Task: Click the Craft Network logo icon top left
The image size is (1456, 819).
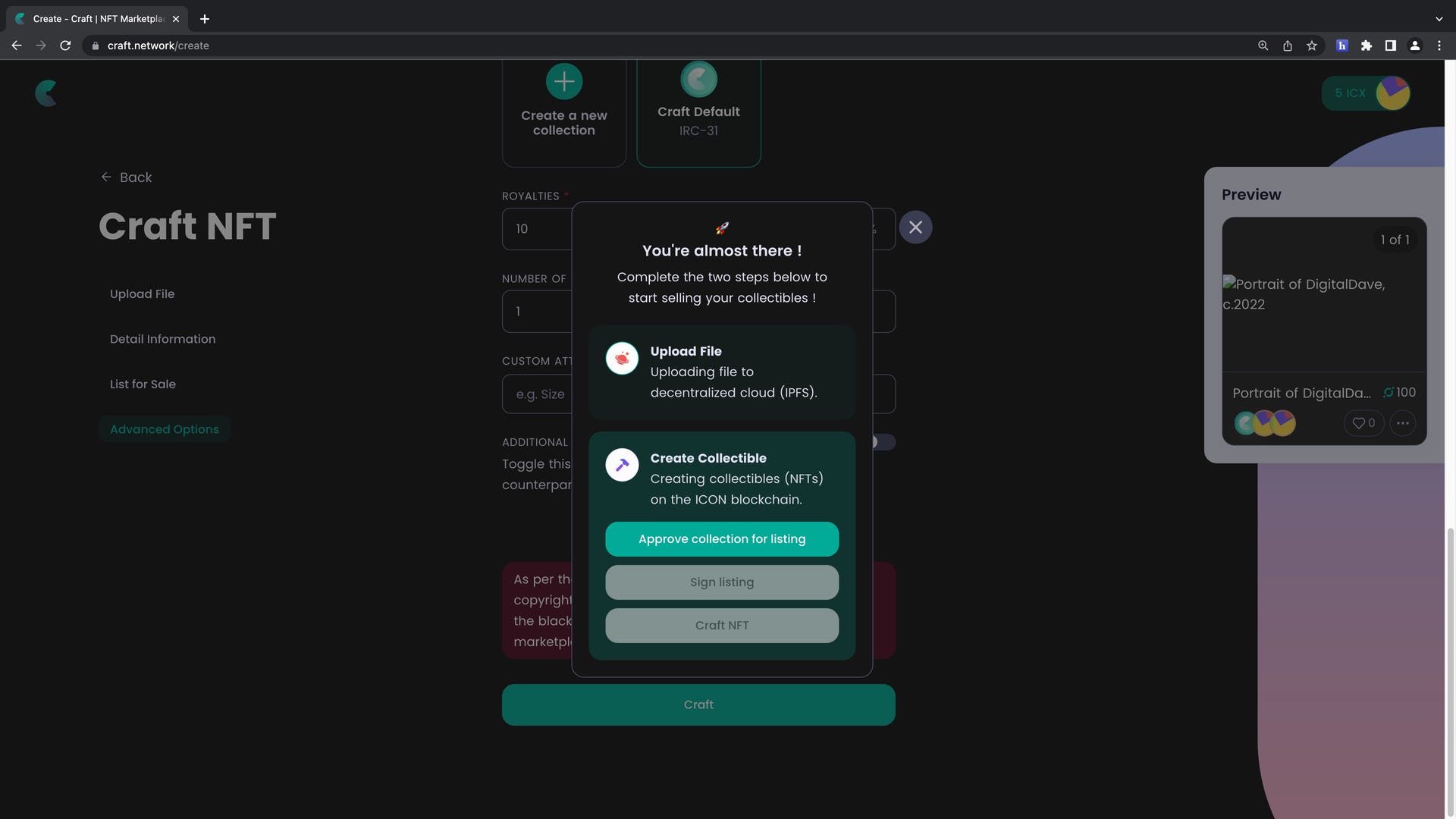Action: (x=45, y=93)
